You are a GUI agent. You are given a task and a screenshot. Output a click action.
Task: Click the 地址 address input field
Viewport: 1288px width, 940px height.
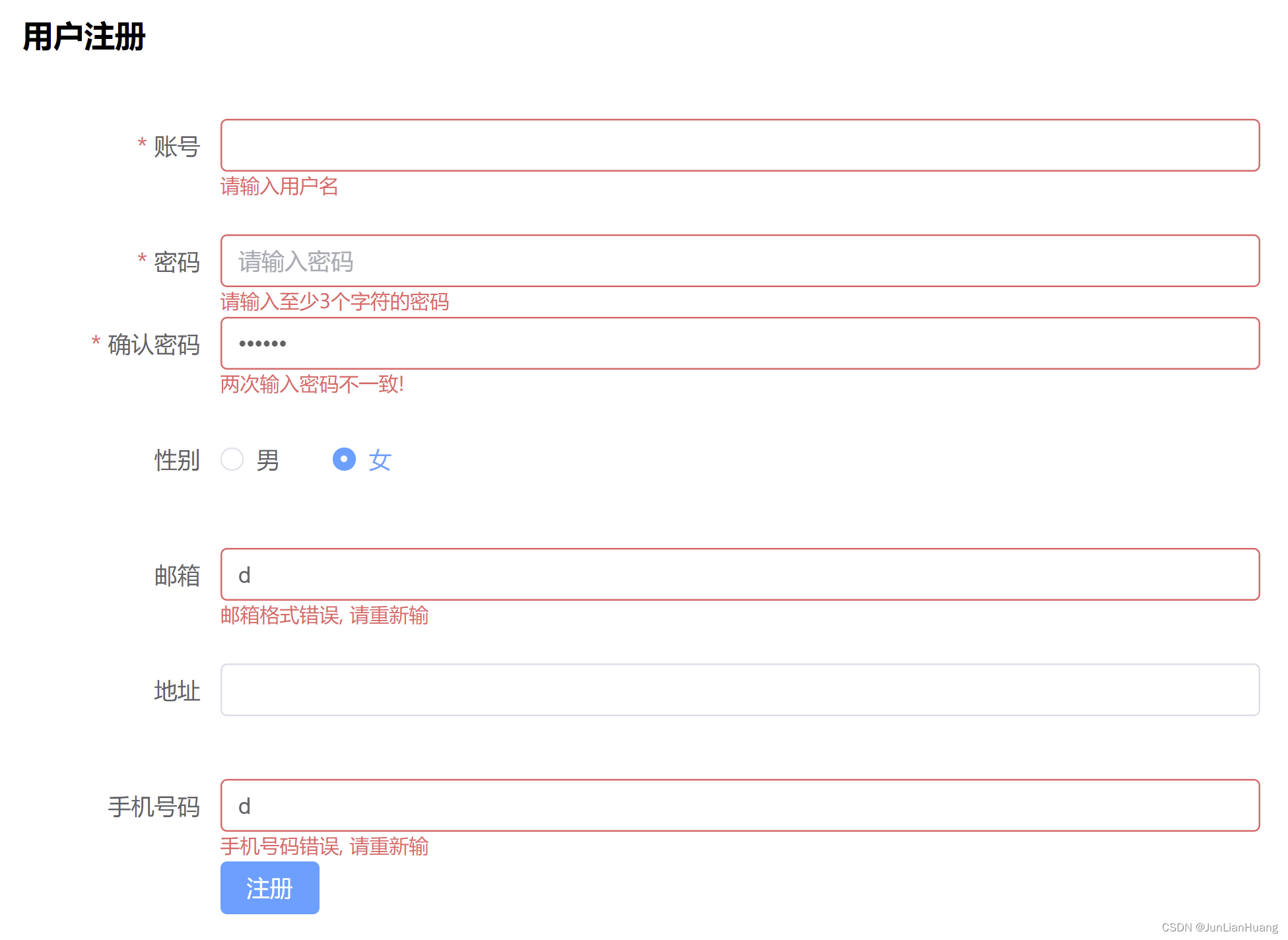point(739,689)
